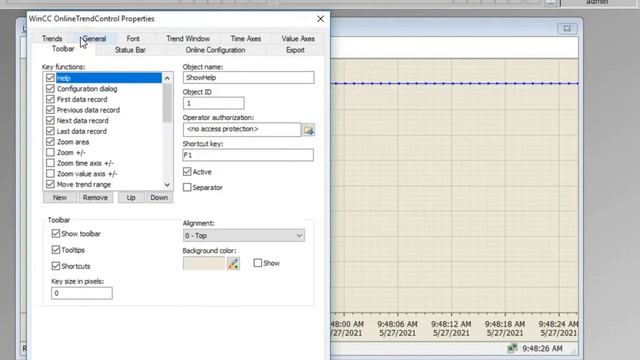Enable Zoom +/- key function

tap(50, 152)
